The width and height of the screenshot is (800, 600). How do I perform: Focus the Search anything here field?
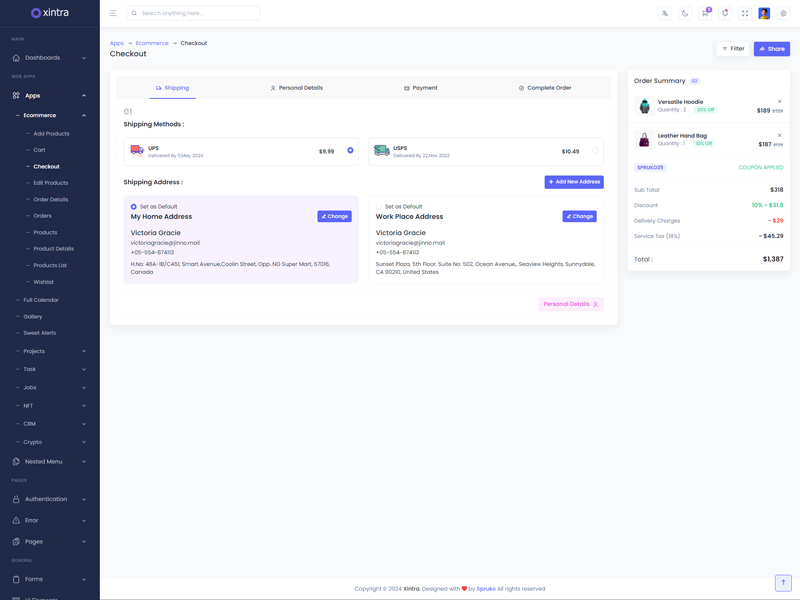pos(195,13)
